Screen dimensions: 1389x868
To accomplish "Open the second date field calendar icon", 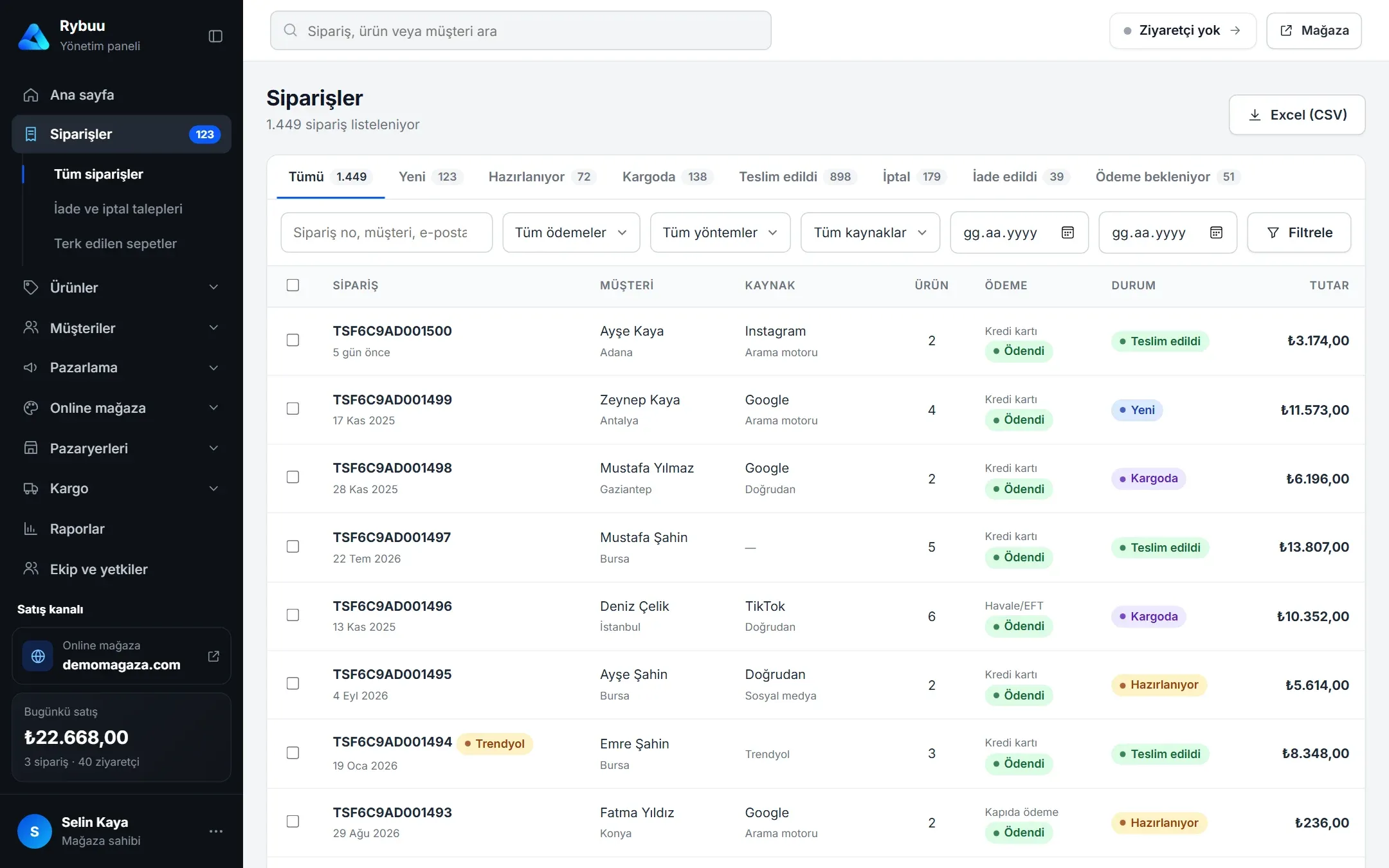I will [x=1216, y=232].
